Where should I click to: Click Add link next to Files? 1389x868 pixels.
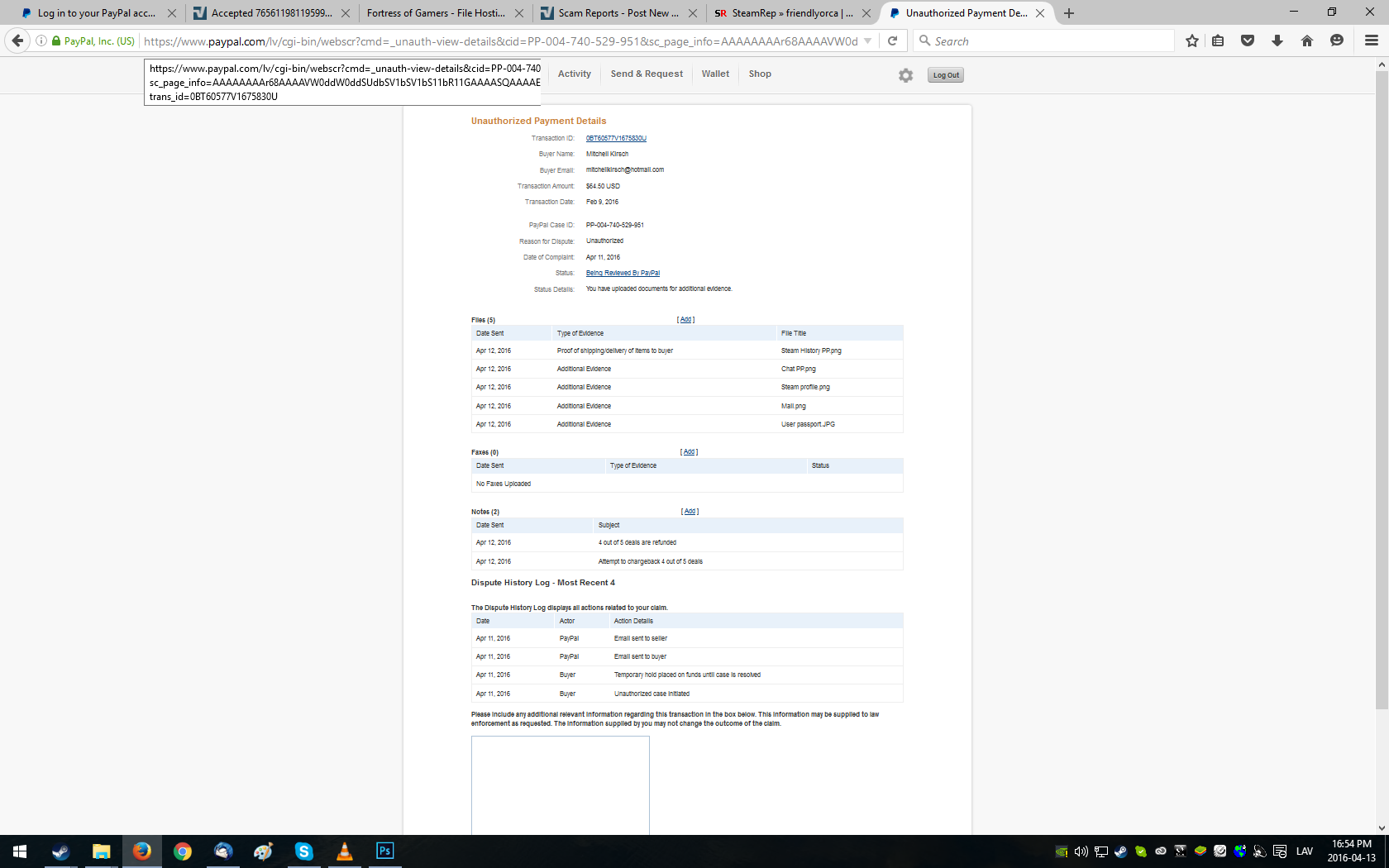(685, 320)
